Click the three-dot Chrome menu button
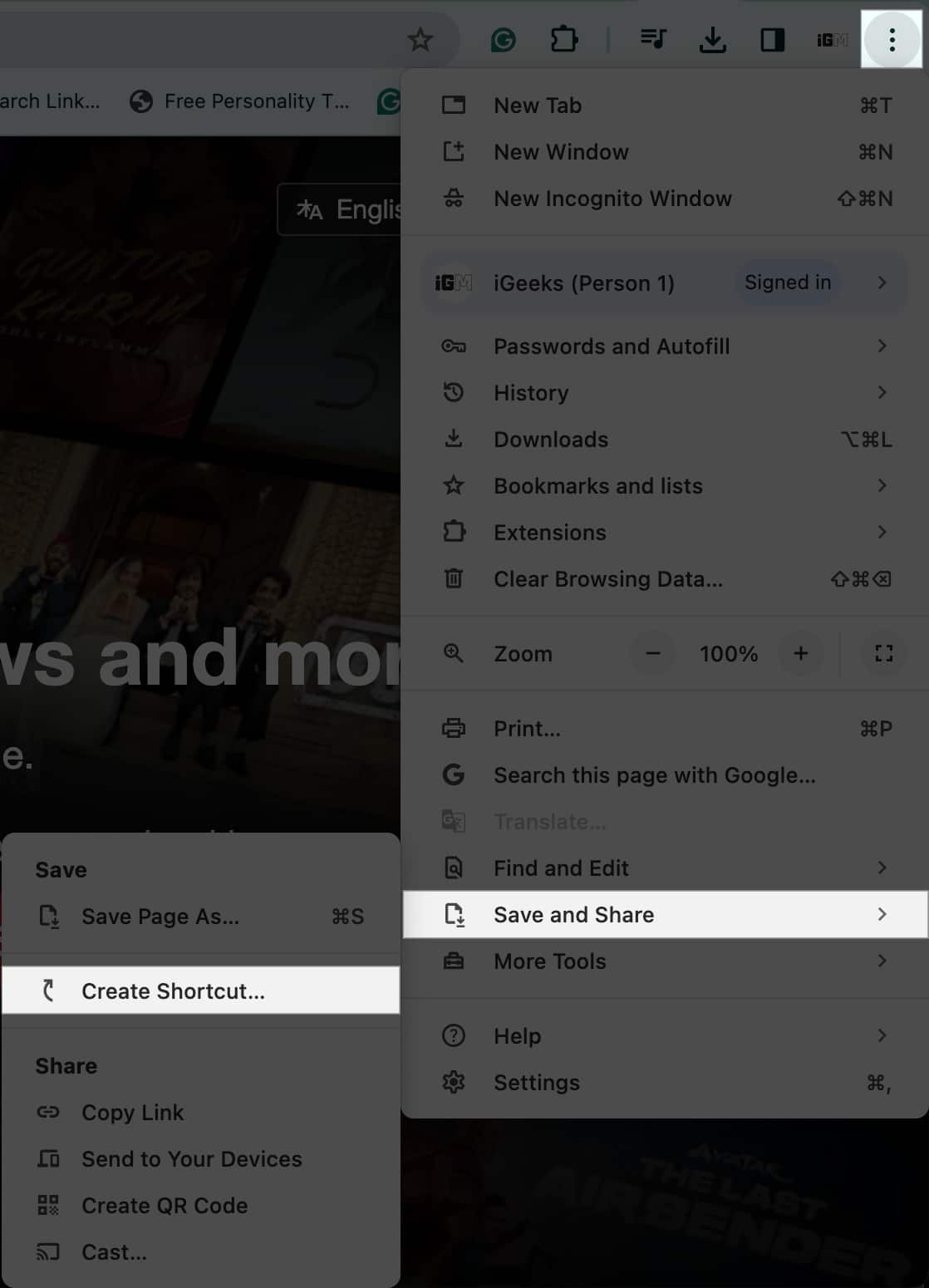Image resolution: width=929 pixels, height=1288 pixels. pos(892,39)
